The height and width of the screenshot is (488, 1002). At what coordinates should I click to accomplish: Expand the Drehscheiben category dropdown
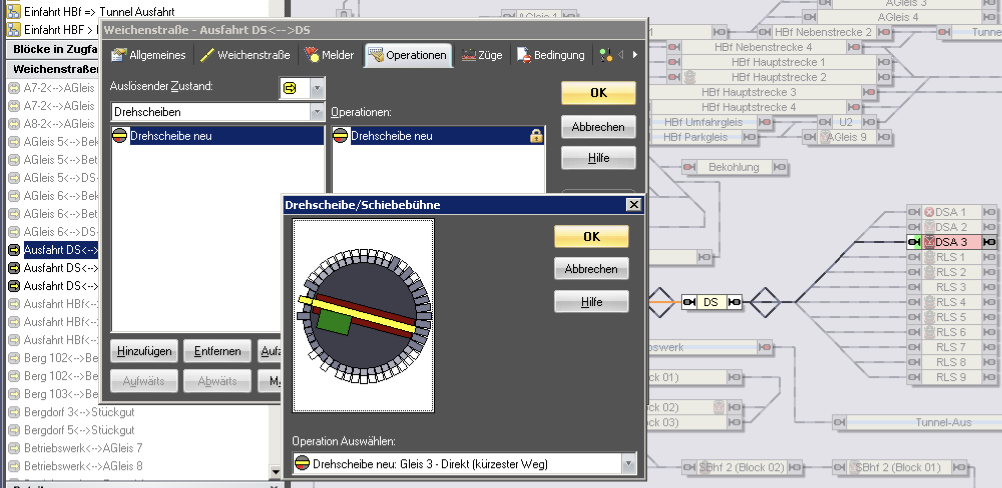(x=317, y=112)
